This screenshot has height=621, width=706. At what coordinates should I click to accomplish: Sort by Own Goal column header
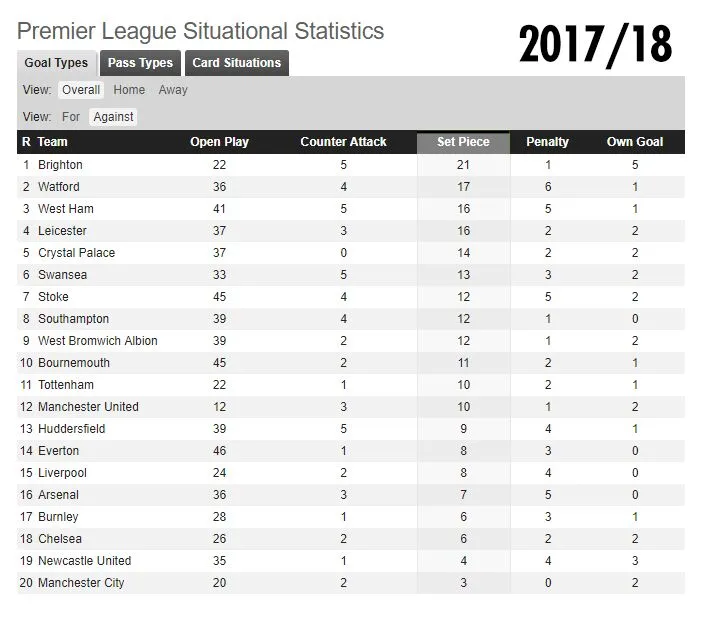pyautogui.click(x=634, y=142)
